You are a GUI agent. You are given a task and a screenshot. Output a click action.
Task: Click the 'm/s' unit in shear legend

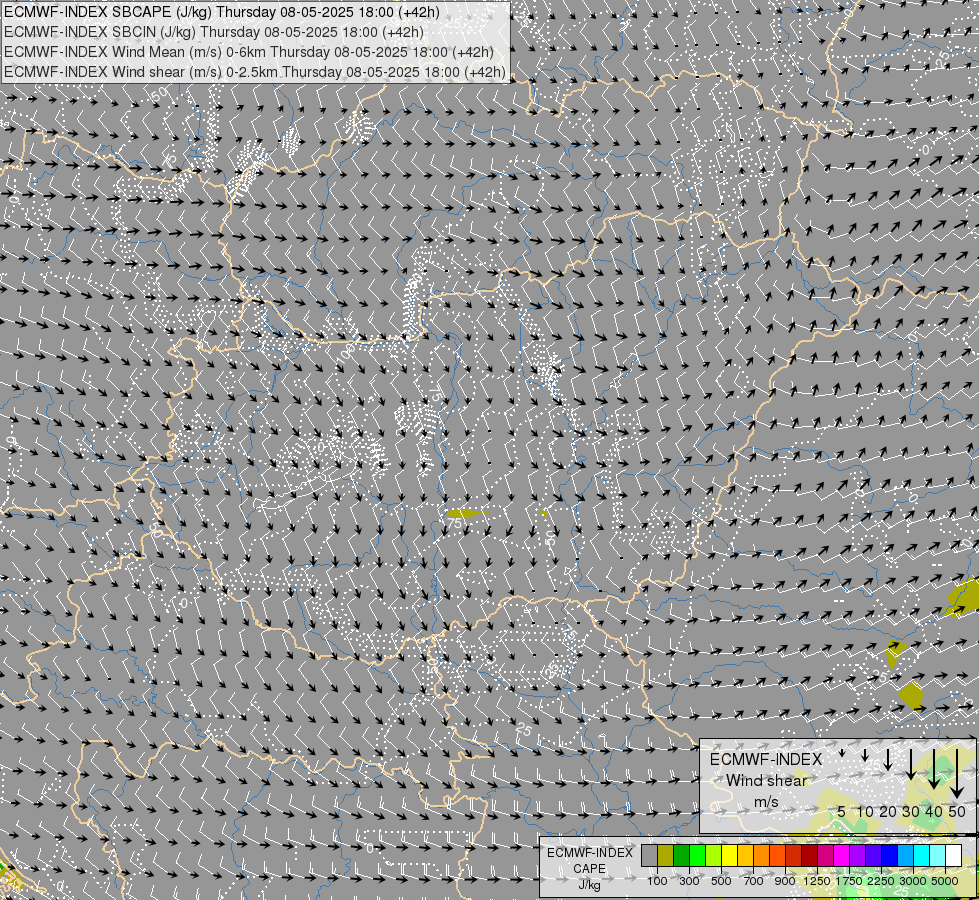tap(766, 802)
